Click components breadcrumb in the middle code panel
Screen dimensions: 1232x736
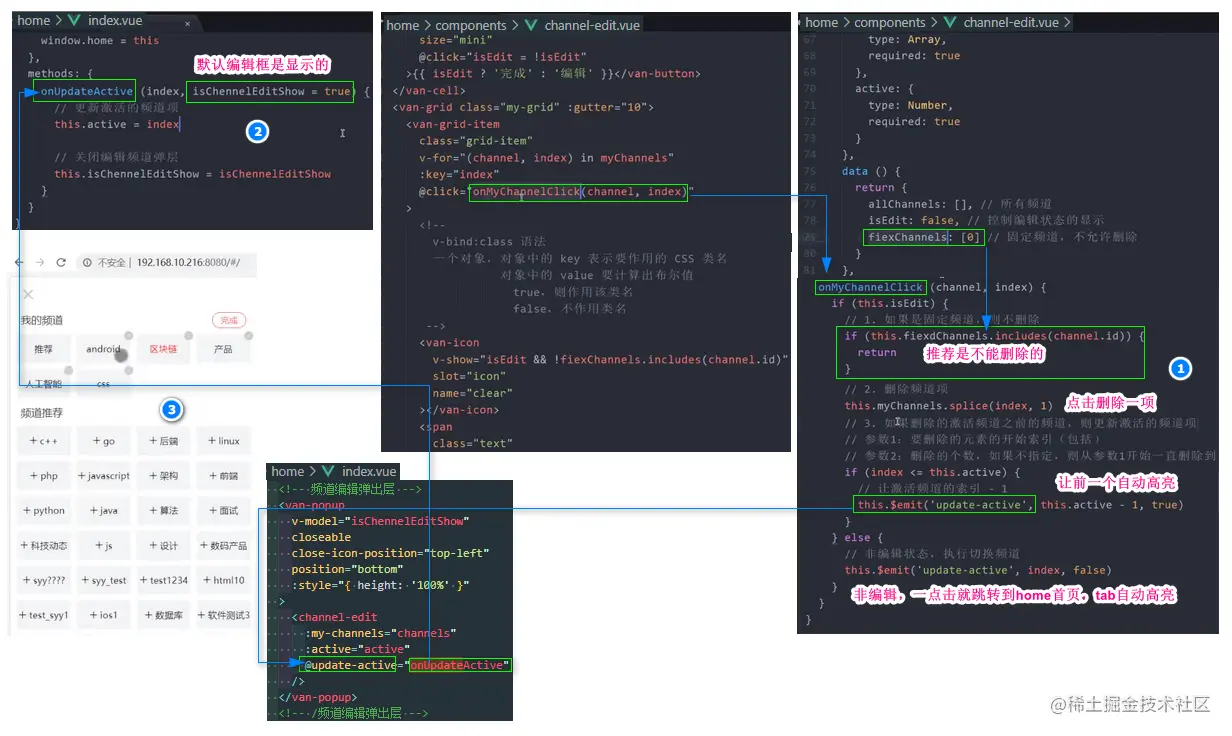[x=471, y=25]
